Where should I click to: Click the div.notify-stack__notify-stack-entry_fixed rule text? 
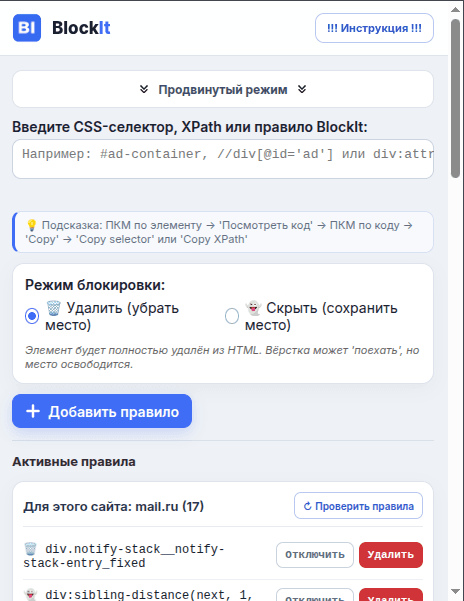click(x=123, y=556)
